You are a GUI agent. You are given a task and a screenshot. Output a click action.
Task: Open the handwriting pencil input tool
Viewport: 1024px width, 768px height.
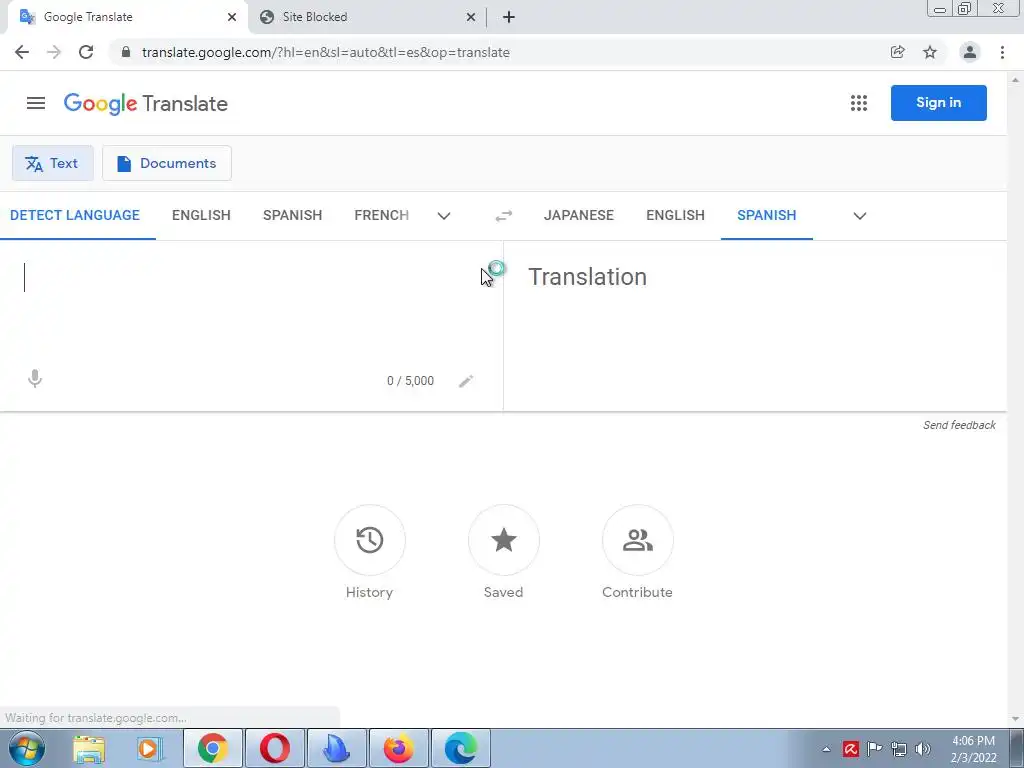tap(466, 381)
